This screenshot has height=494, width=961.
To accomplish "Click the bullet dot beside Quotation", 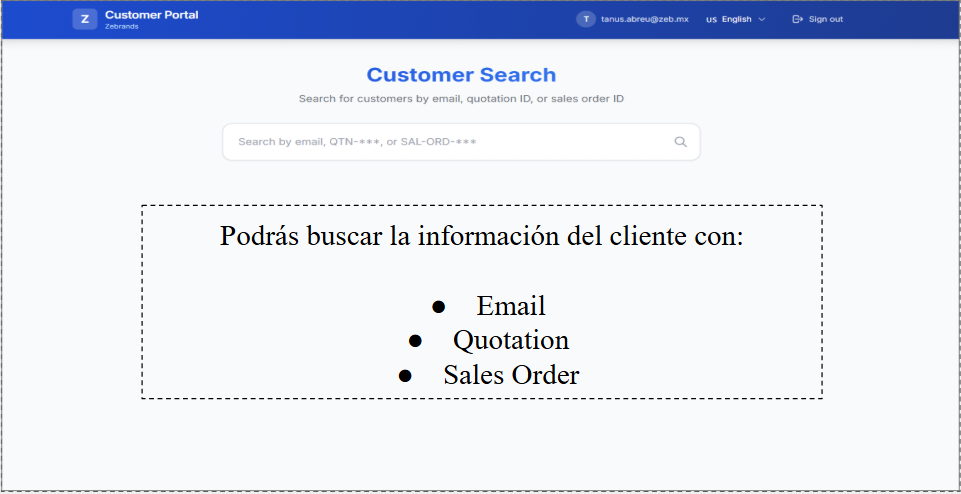I will coord(416,341).
